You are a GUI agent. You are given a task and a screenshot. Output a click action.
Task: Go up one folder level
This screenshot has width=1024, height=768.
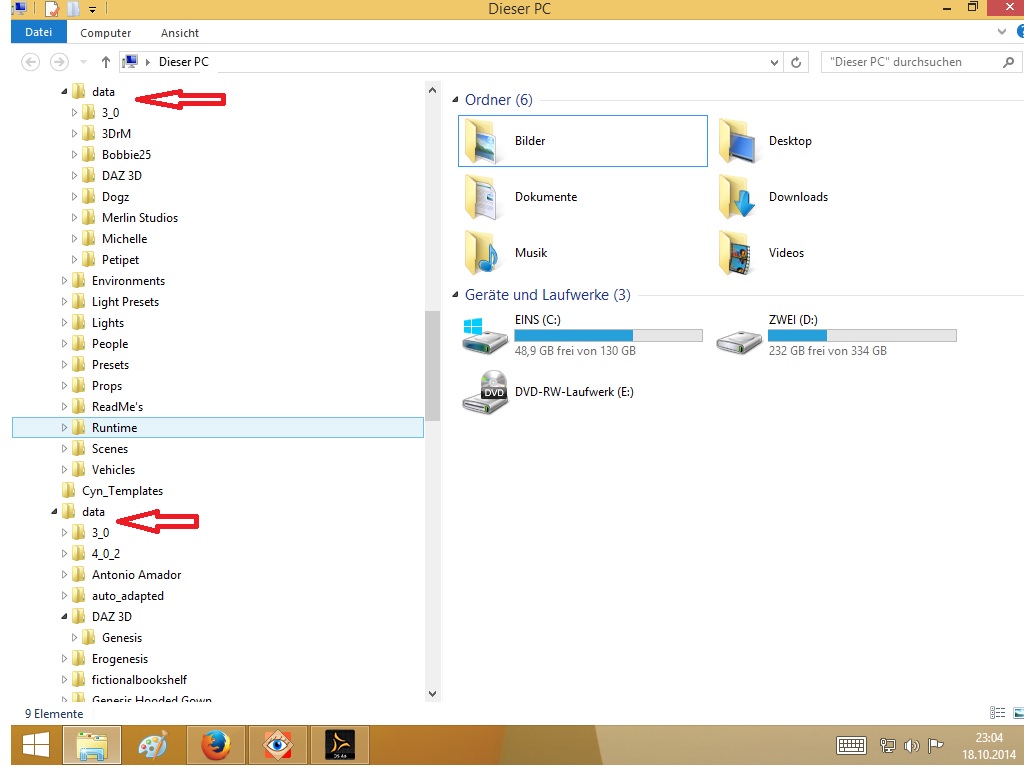click(106, 62)
